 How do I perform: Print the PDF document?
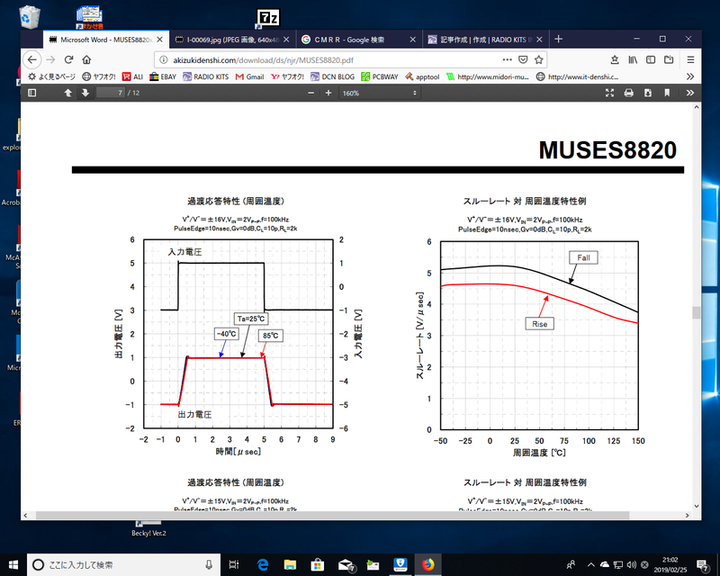629,93
